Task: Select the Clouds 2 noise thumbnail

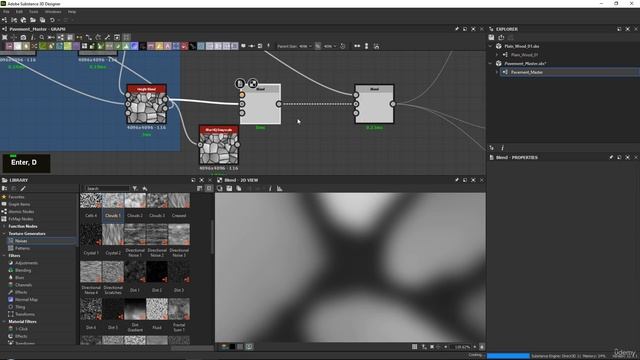Action: point(135,201)
